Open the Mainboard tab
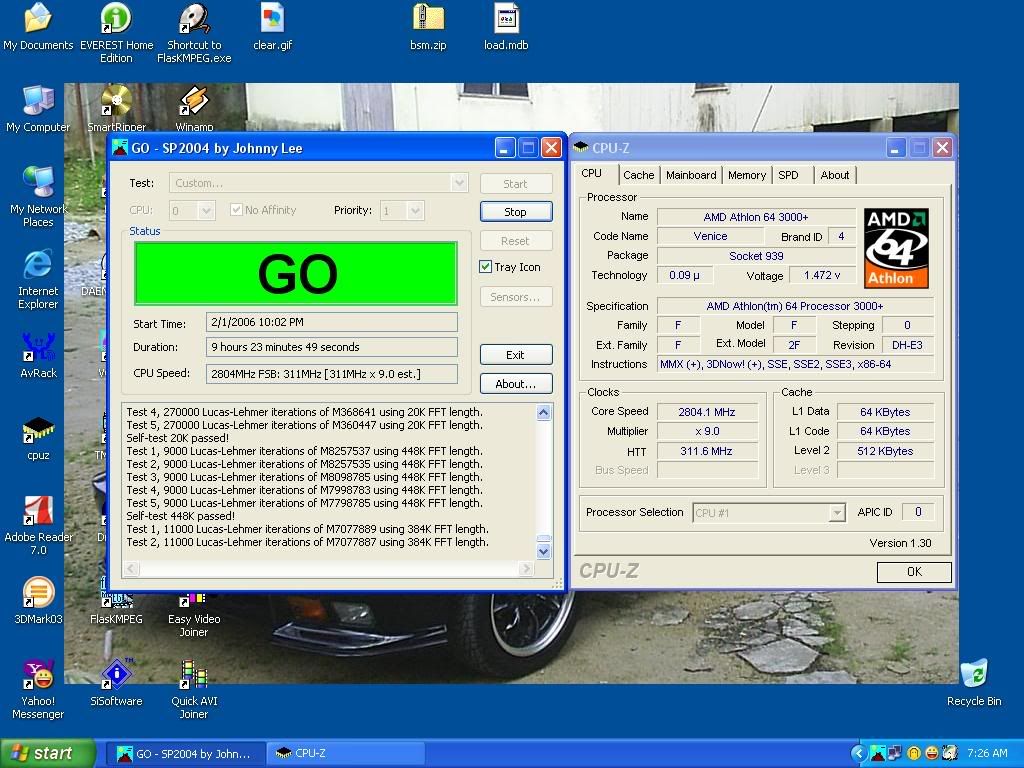 (x=691, y=175)
